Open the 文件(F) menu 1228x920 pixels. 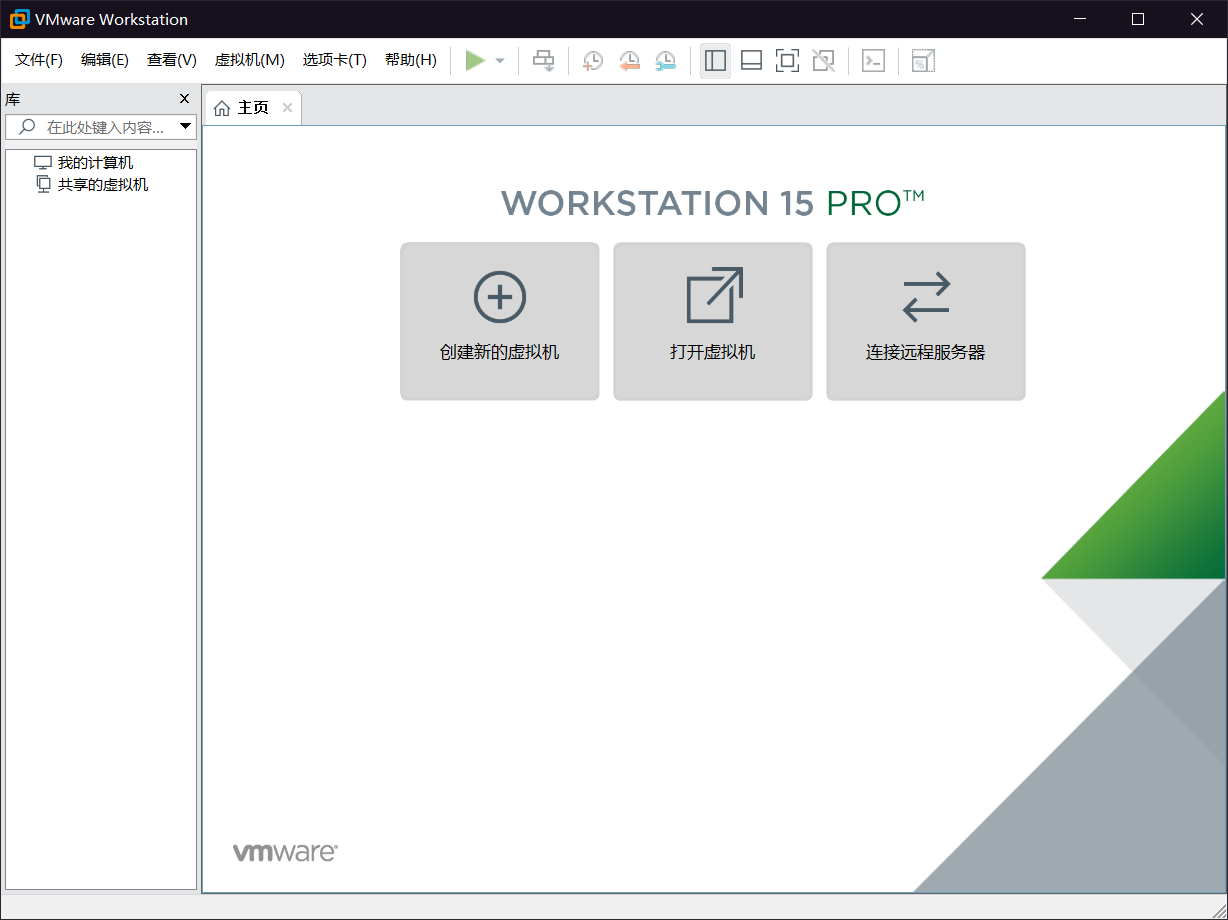click(x=39, y=60)
